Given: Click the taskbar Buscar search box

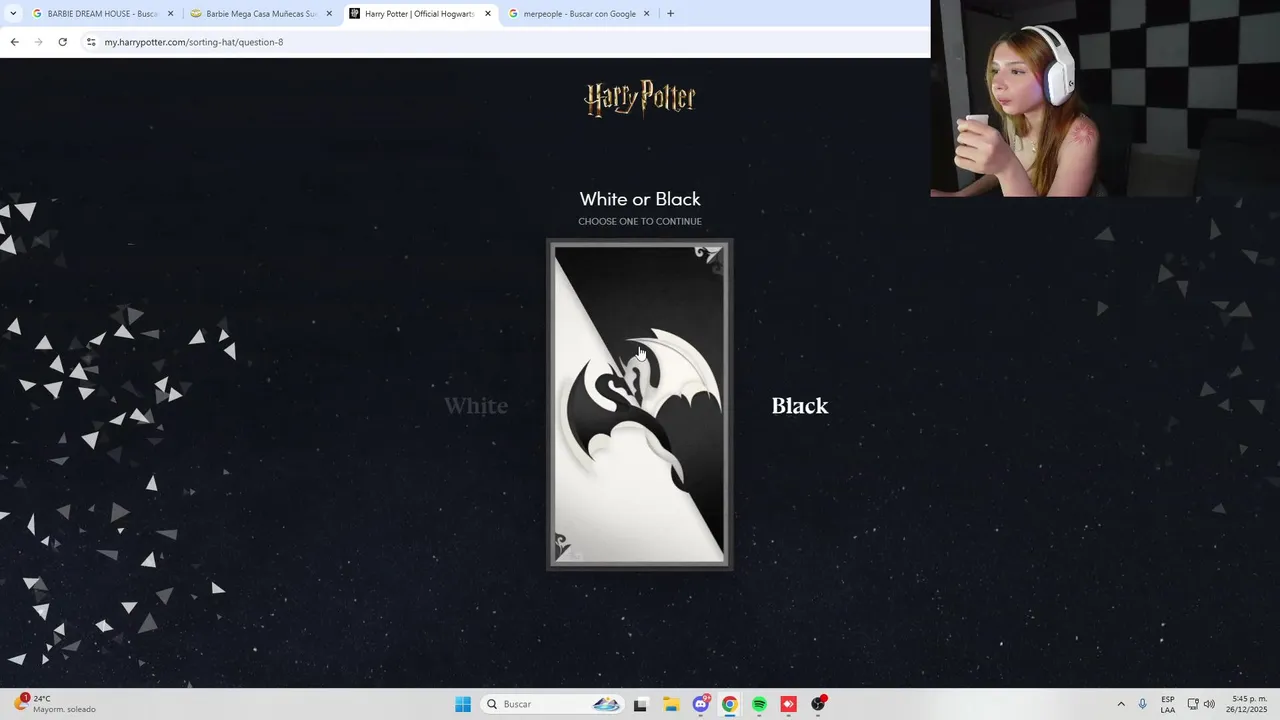Looking at the screenshot, I should (x=552, y=704).
